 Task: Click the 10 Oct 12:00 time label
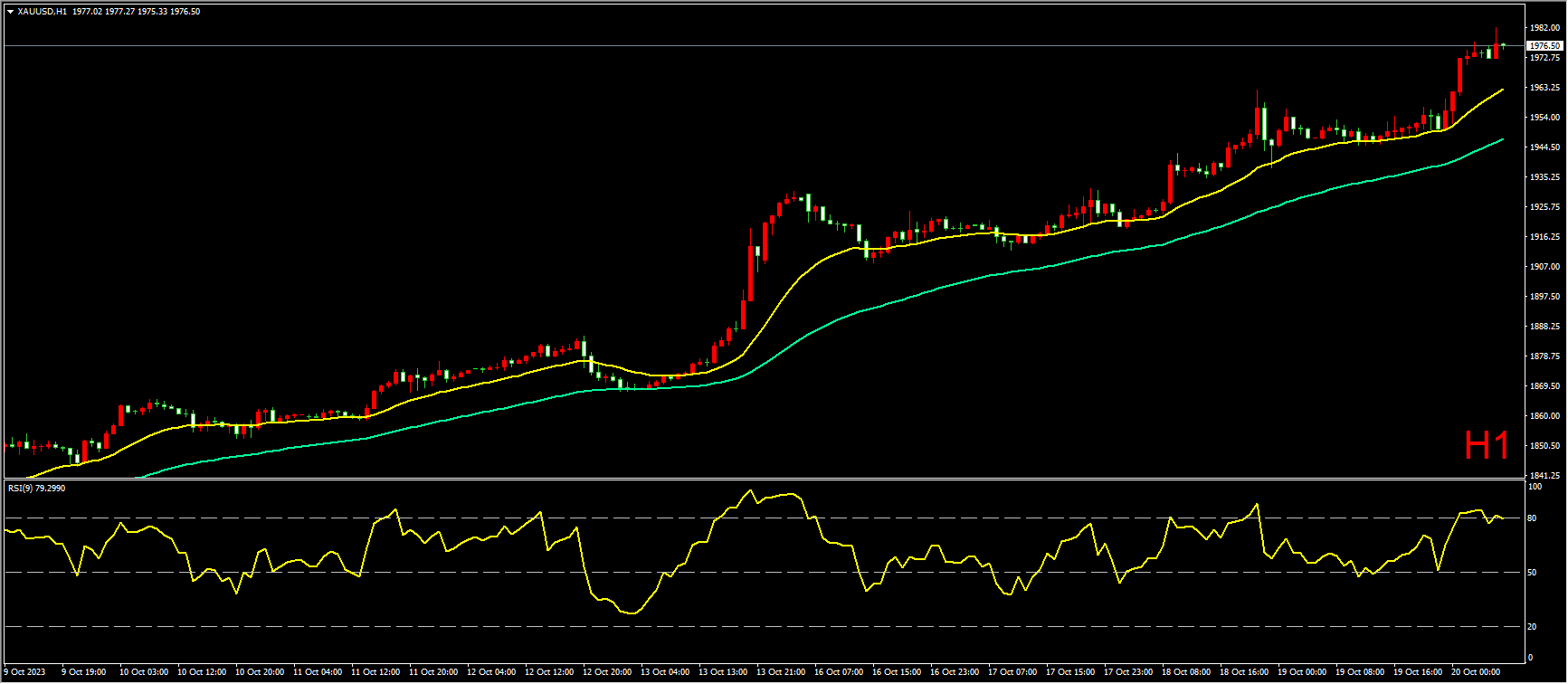click(x=201, y=672)
